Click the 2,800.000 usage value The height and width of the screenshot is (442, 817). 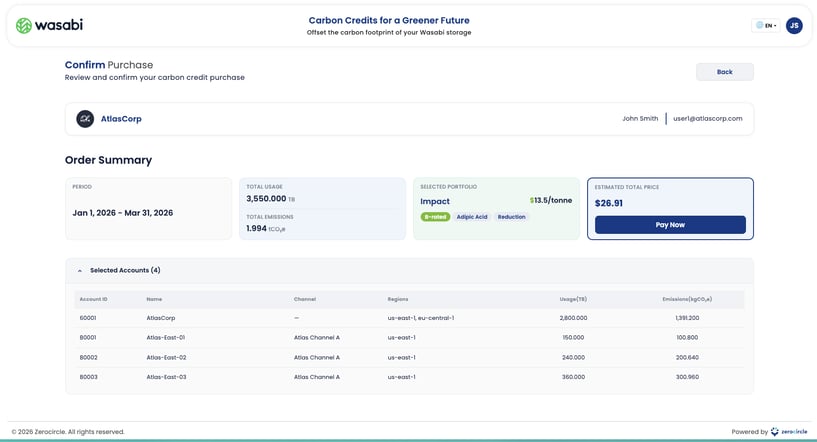pos(573,318)
